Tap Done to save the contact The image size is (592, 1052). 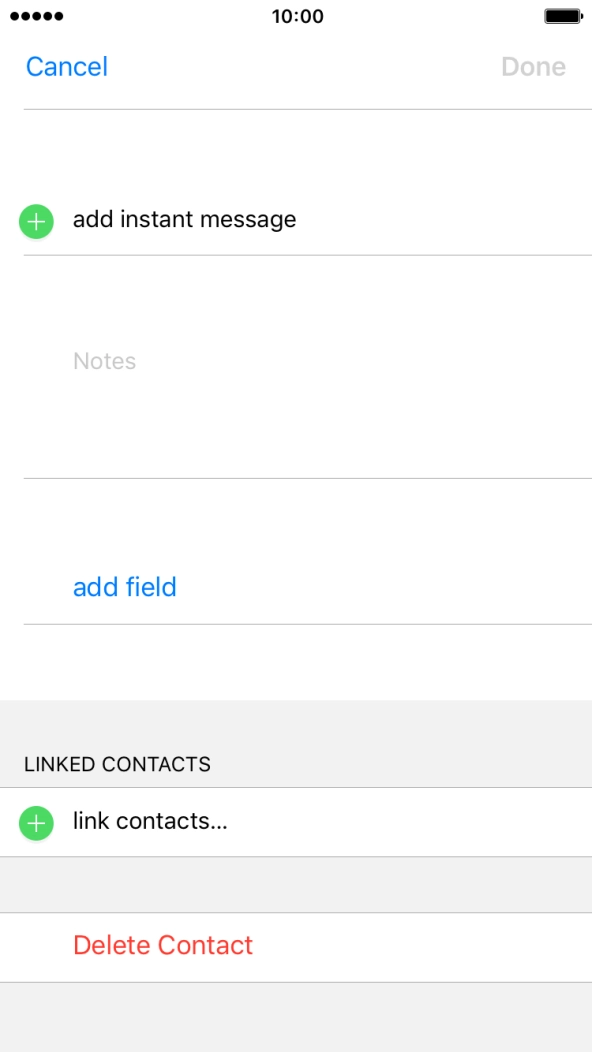pyautogui.click(x=533, y=66)
